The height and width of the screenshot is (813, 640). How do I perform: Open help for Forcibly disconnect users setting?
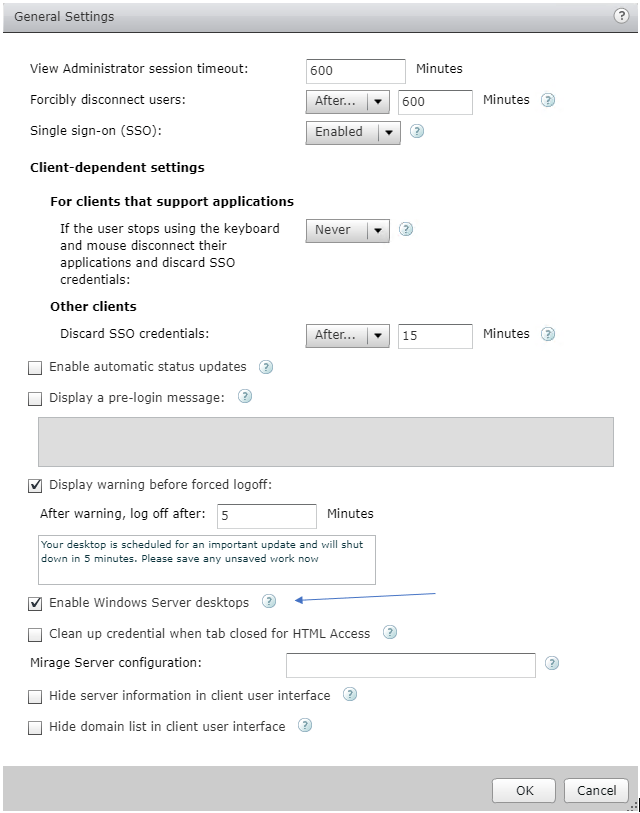tap(547, 100)
